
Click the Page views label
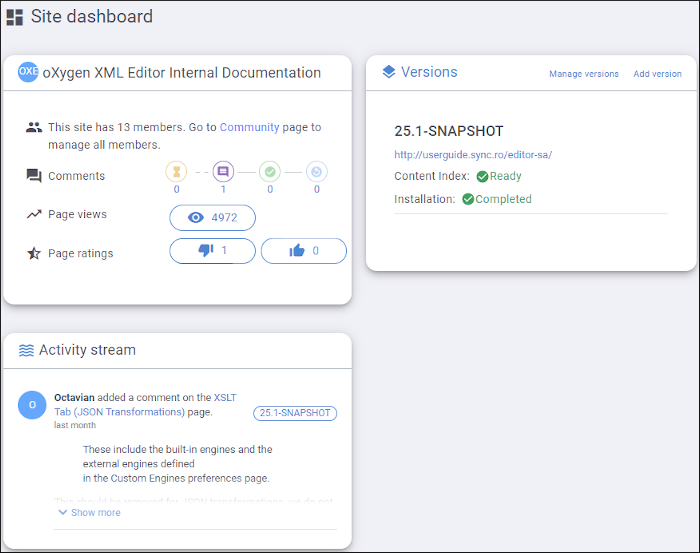pos(78,215)
